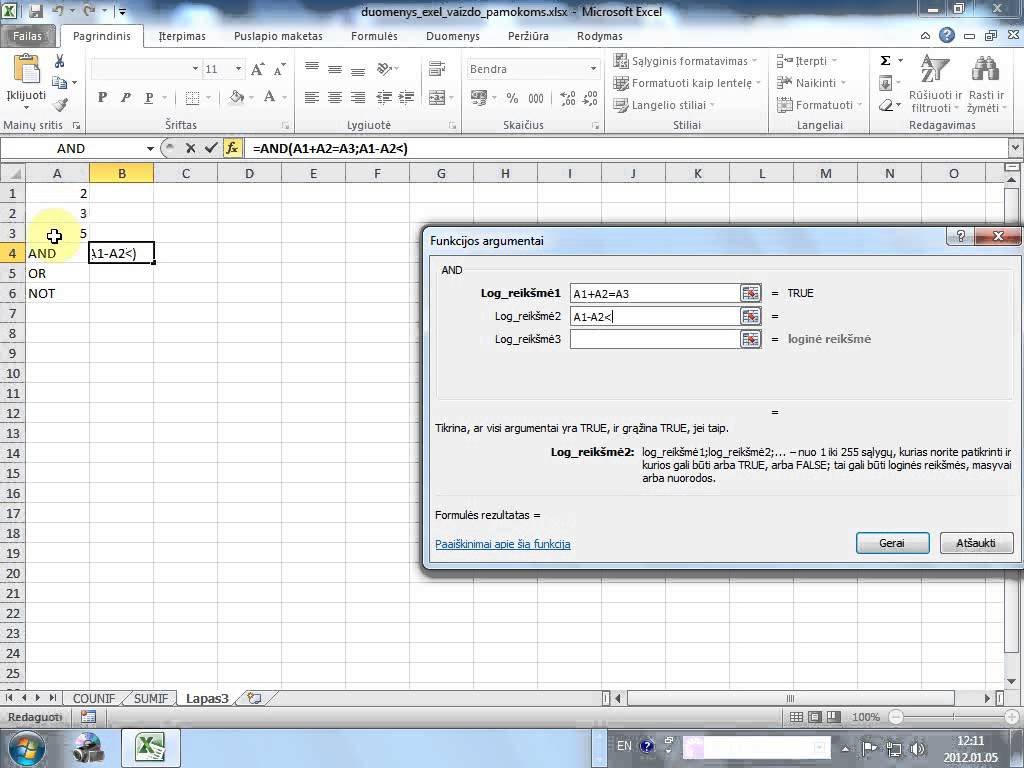Open the Bendra number format dropdown

pos(593,69)
